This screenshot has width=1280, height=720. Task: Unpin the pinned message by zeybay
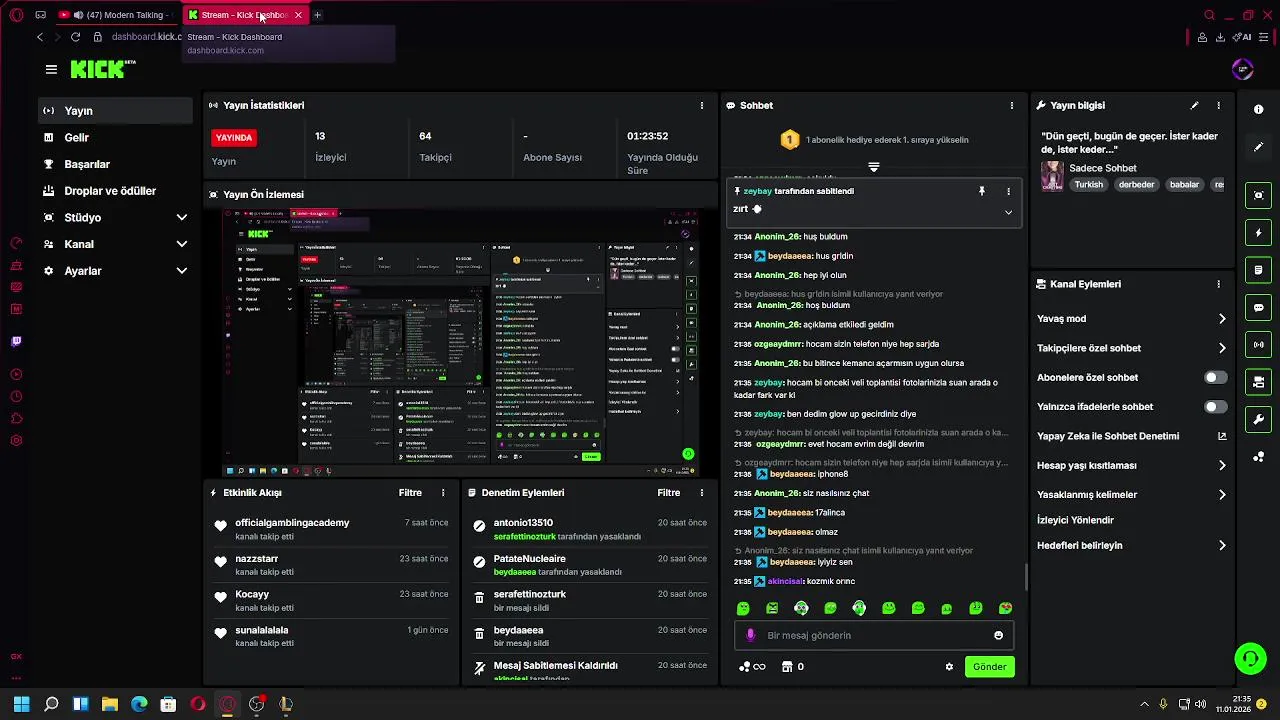982,191
